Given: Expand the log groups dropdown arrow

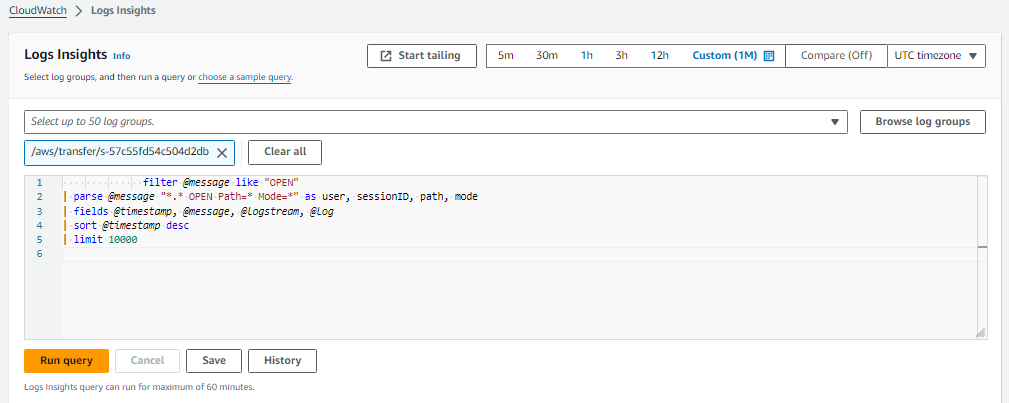Looking at the screenshot, I should (835, 122).
